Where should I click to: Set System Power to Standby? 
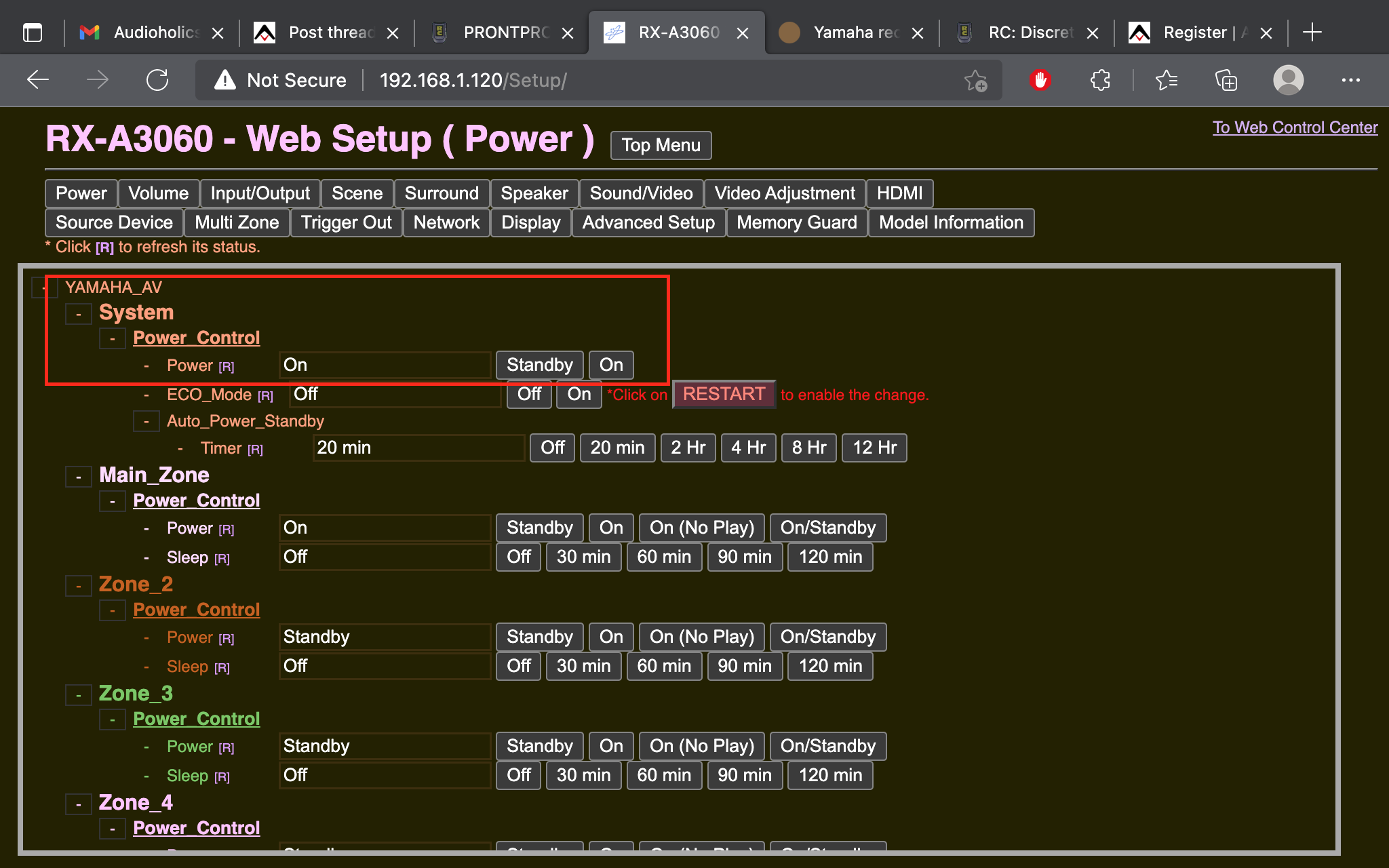pyautogui.click(x=540, y=365)
